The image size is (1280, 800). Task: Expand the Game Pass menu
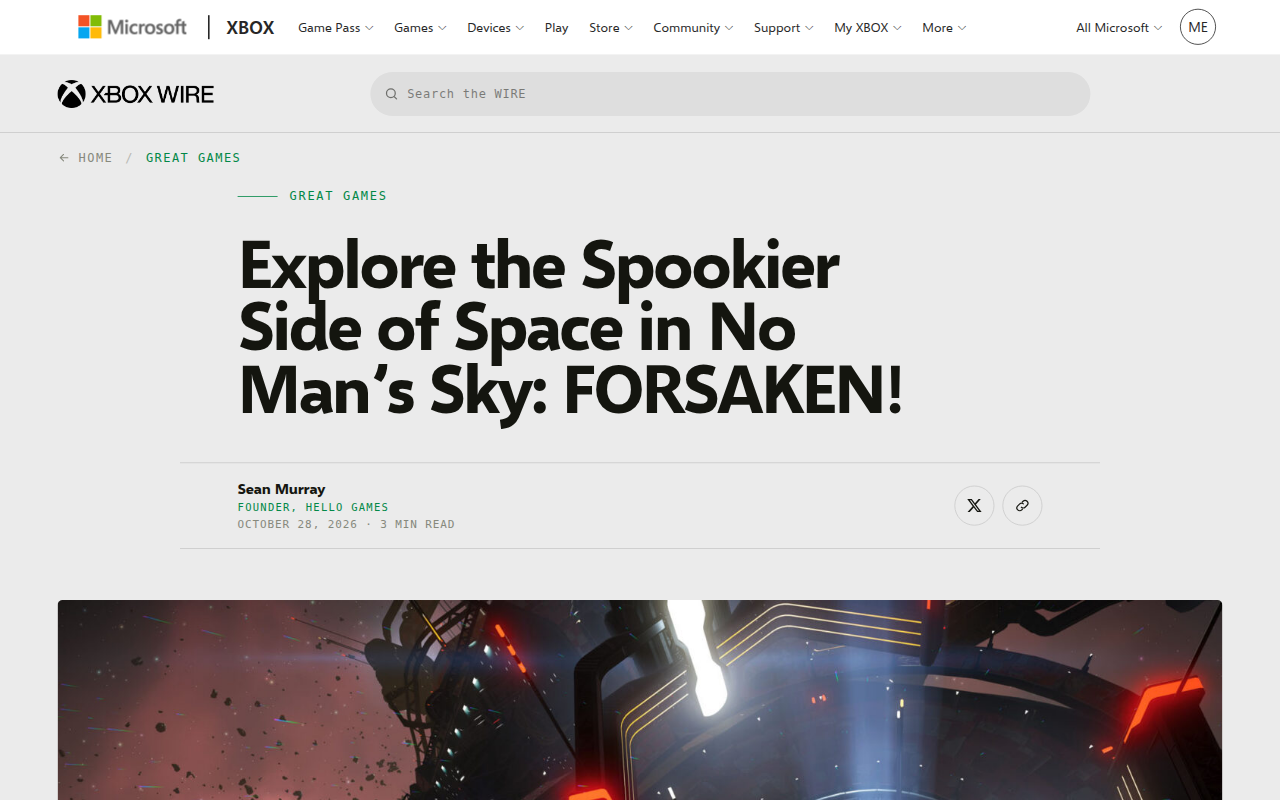[336, 28]
